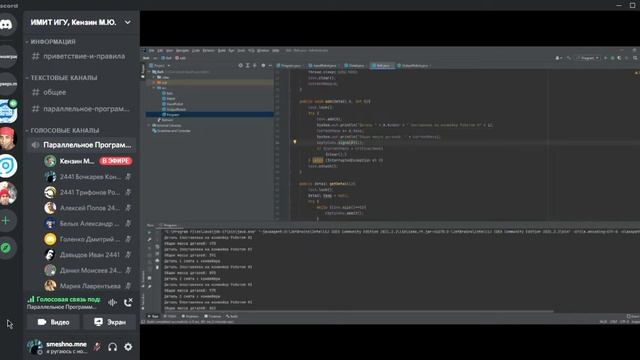The width and height of the screenshot is (640, 360).
Task: Click the speaker icon of voice channel
Action: pyautogui.click(x=36, y=145)
